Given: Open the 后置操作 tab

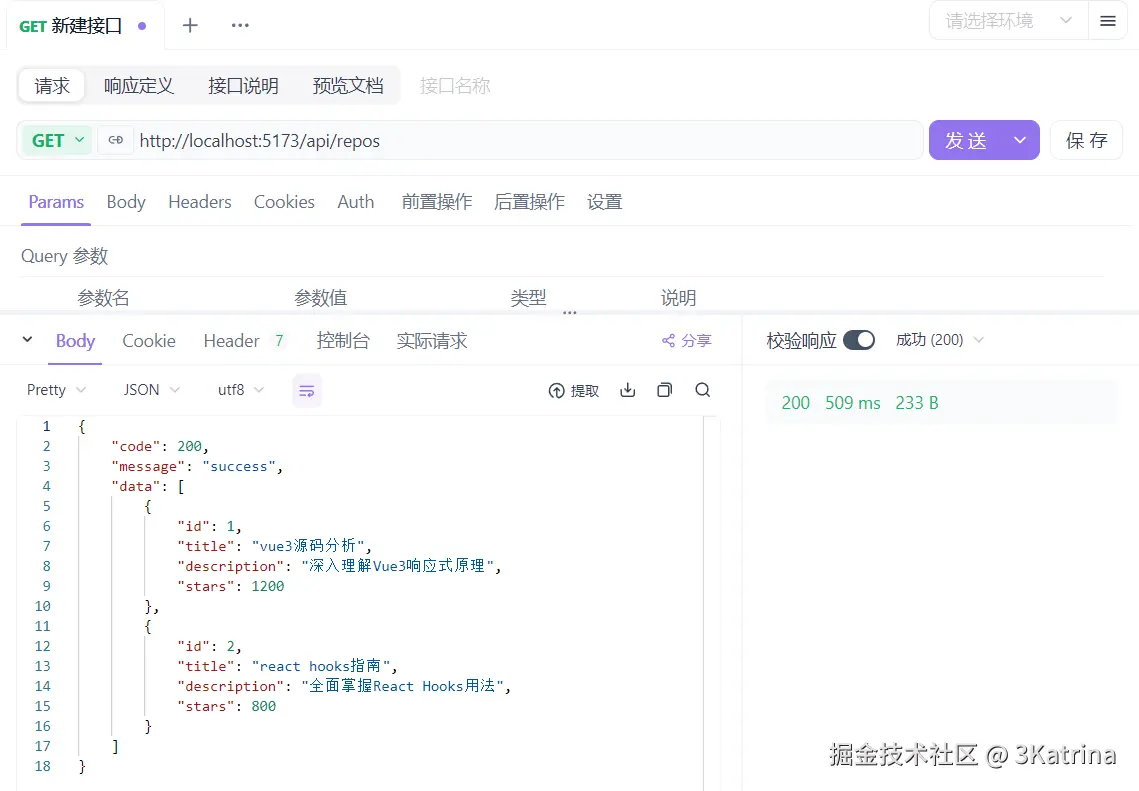Looking at the screenshot, I should point(529,202).
